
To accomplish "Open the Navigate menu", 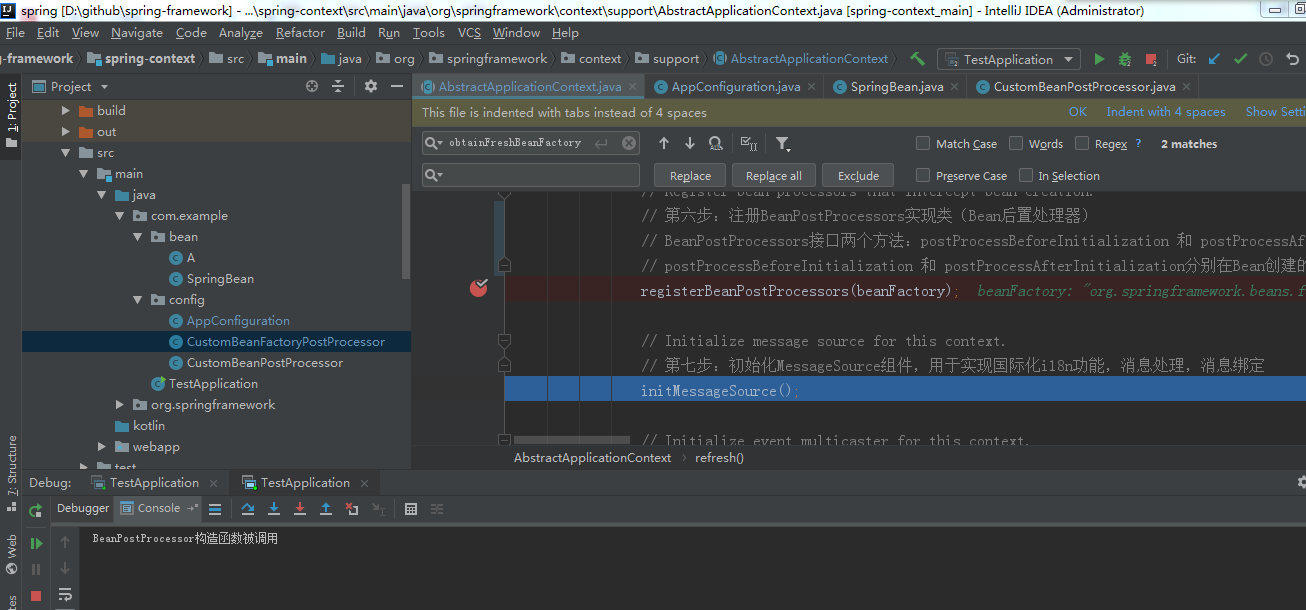I will [136, 33].
